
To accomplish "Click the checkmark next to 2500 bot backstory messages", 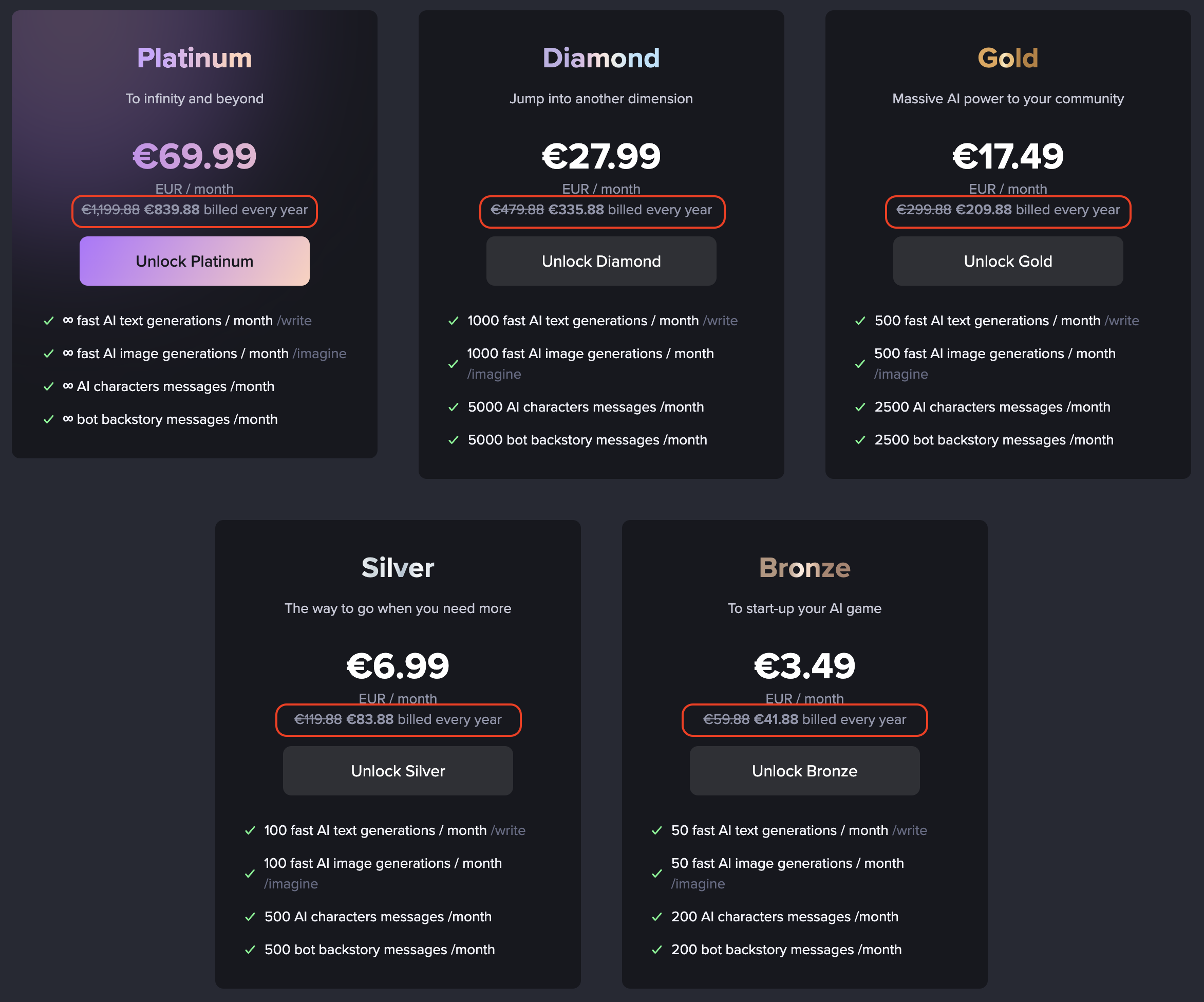I will tap(860, 440).
